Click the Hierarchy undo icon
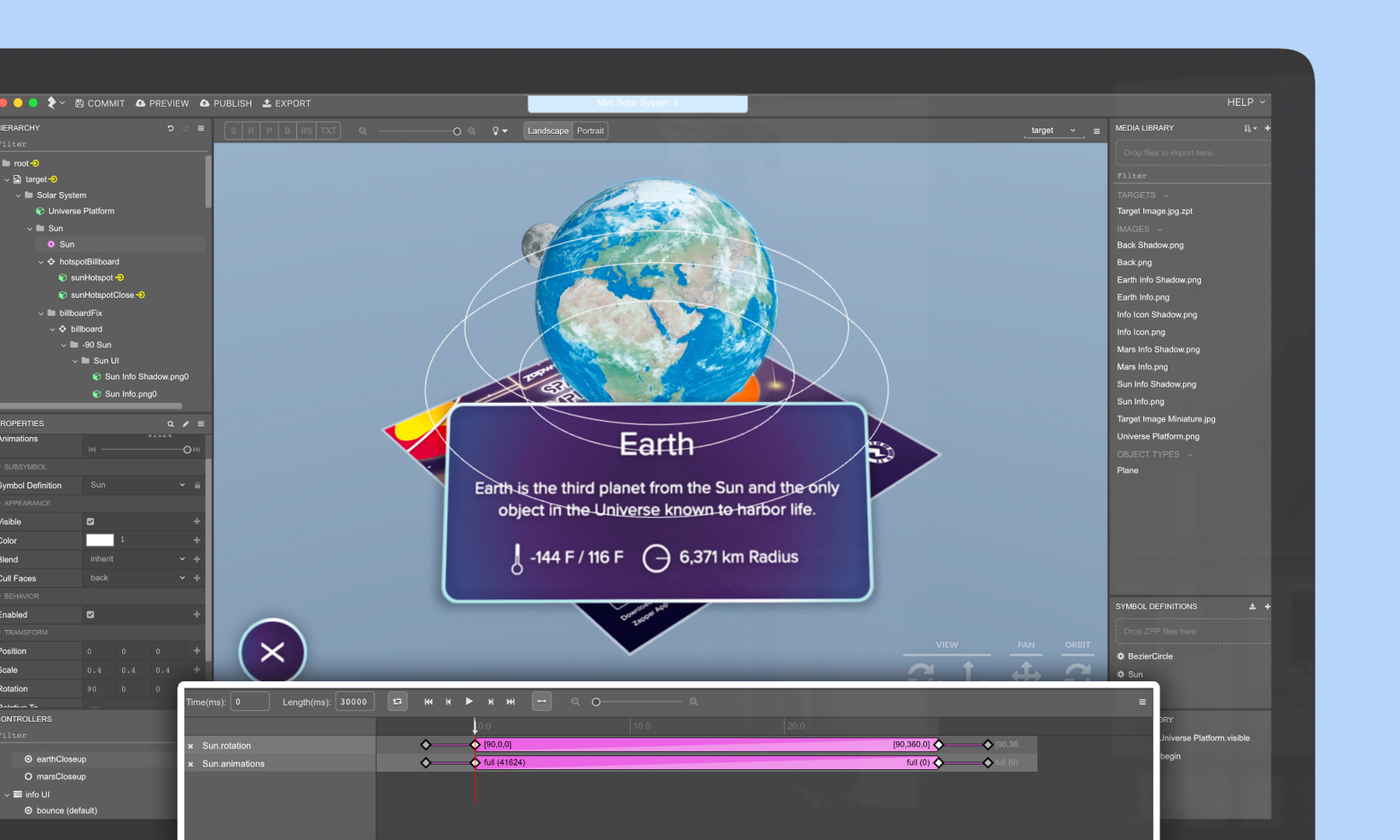This screenshot has height=840, width=1400. tap(171, 128)
